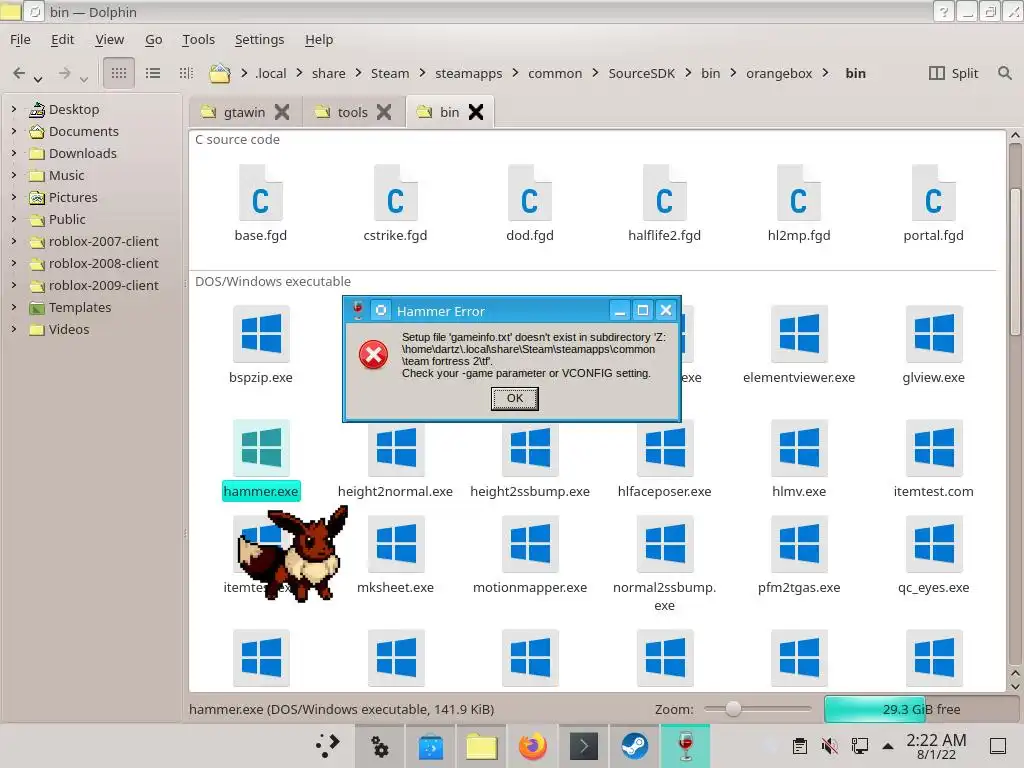Select the mksheet.exe file icon
1024x768 pixels.
coord(396,543)
